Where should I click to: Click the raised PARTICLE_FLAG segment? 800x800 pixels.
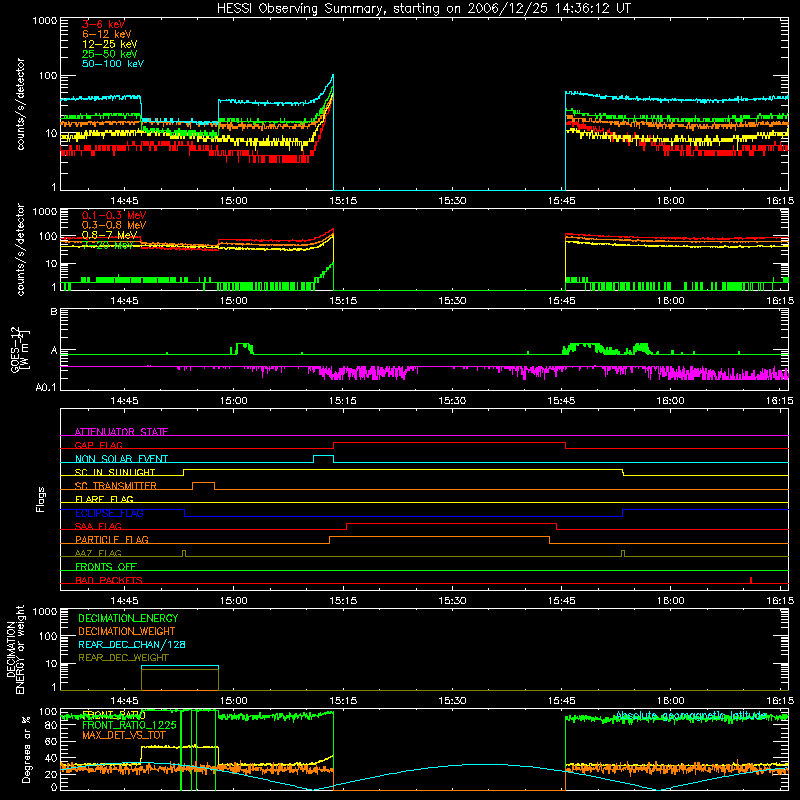(439, 537)
